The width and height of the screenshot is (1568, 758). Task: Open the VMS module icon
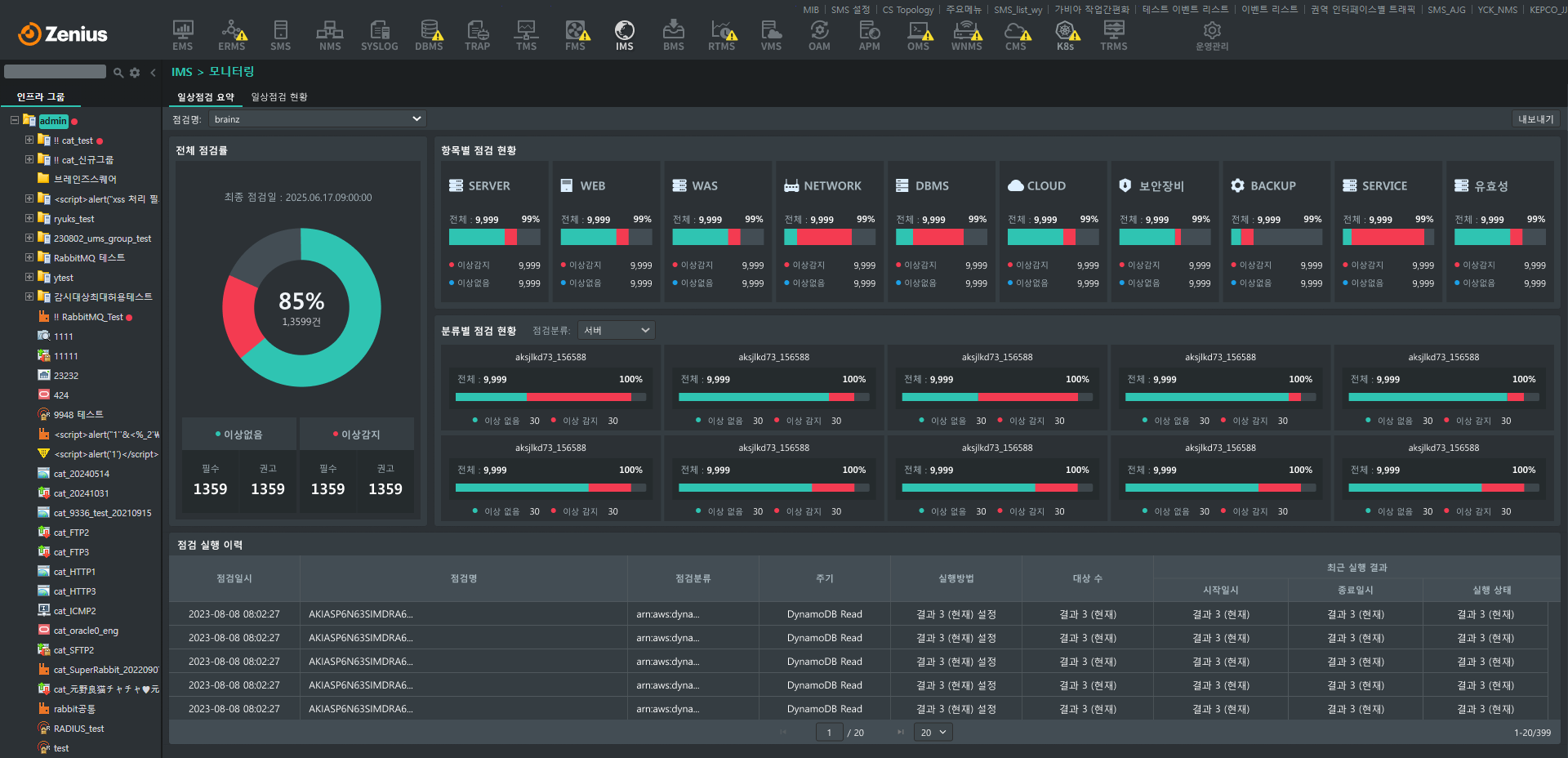click(771, 35)
